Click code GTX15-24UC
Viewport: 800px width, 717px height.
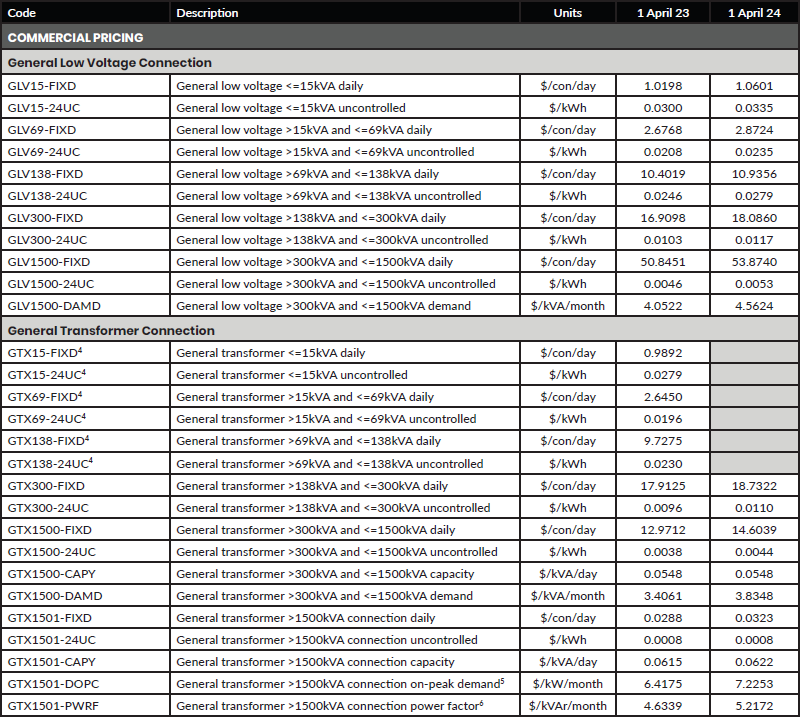coord(46,375)
